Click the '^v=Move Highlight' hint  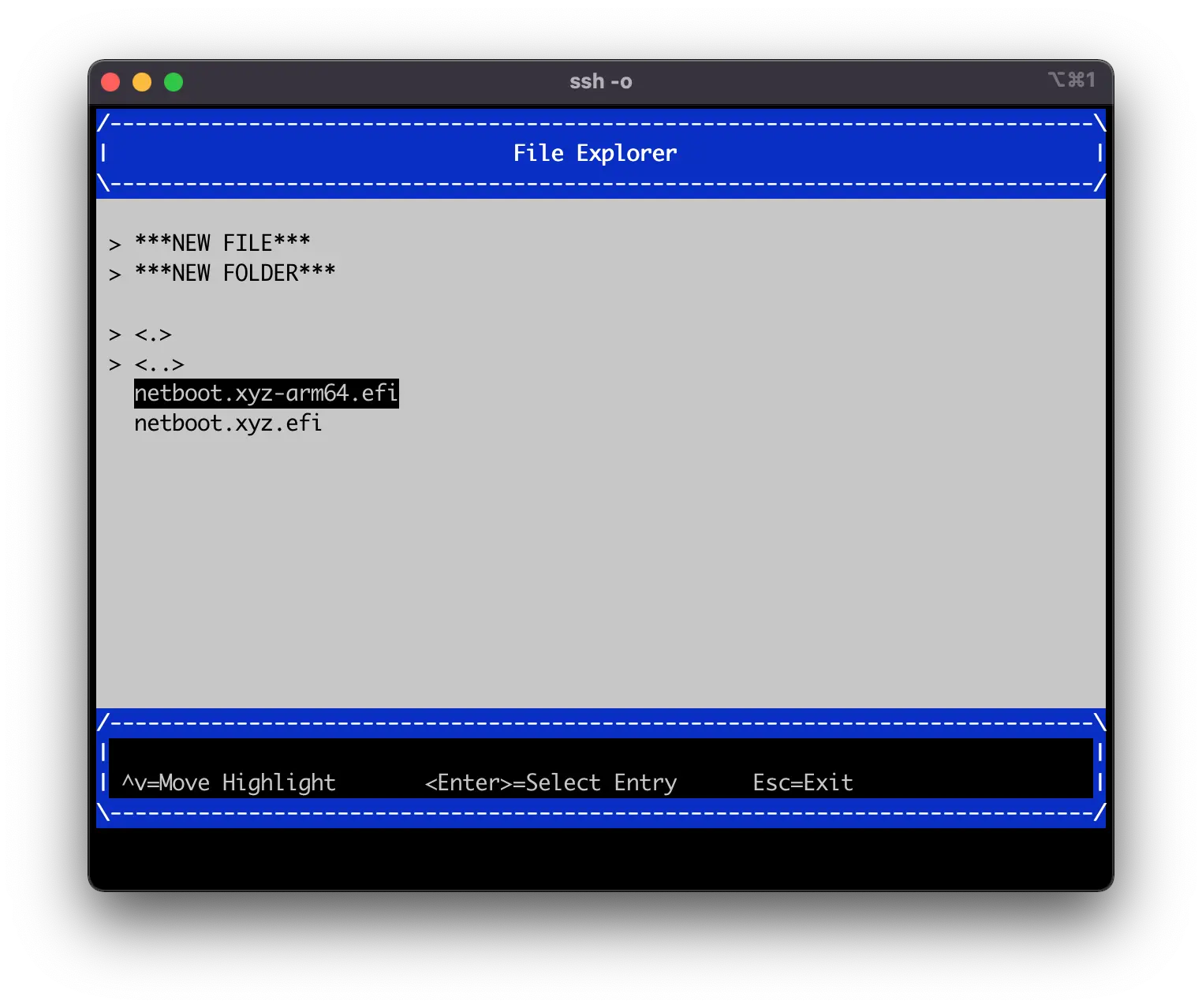coord(229,782)
